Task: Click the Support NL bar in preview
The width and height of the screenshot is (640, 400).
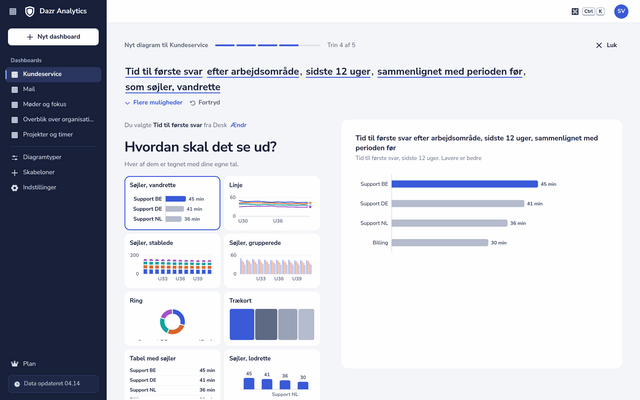Action: tap(449, 223)
